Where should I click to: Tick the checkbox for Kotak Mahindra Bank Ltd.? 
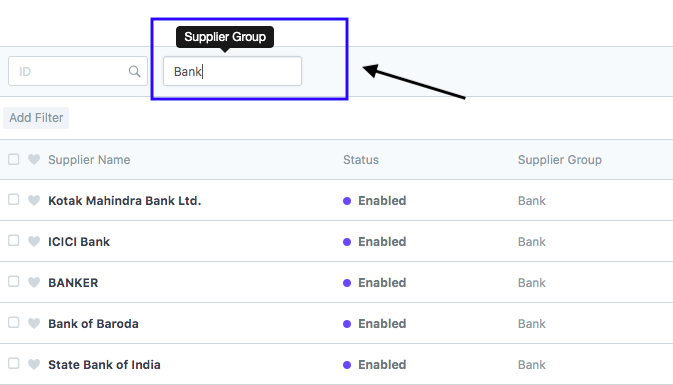coord(14,200)
